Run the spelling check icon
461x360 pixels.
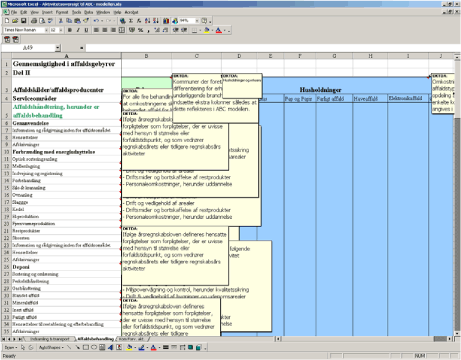point(50,21)
